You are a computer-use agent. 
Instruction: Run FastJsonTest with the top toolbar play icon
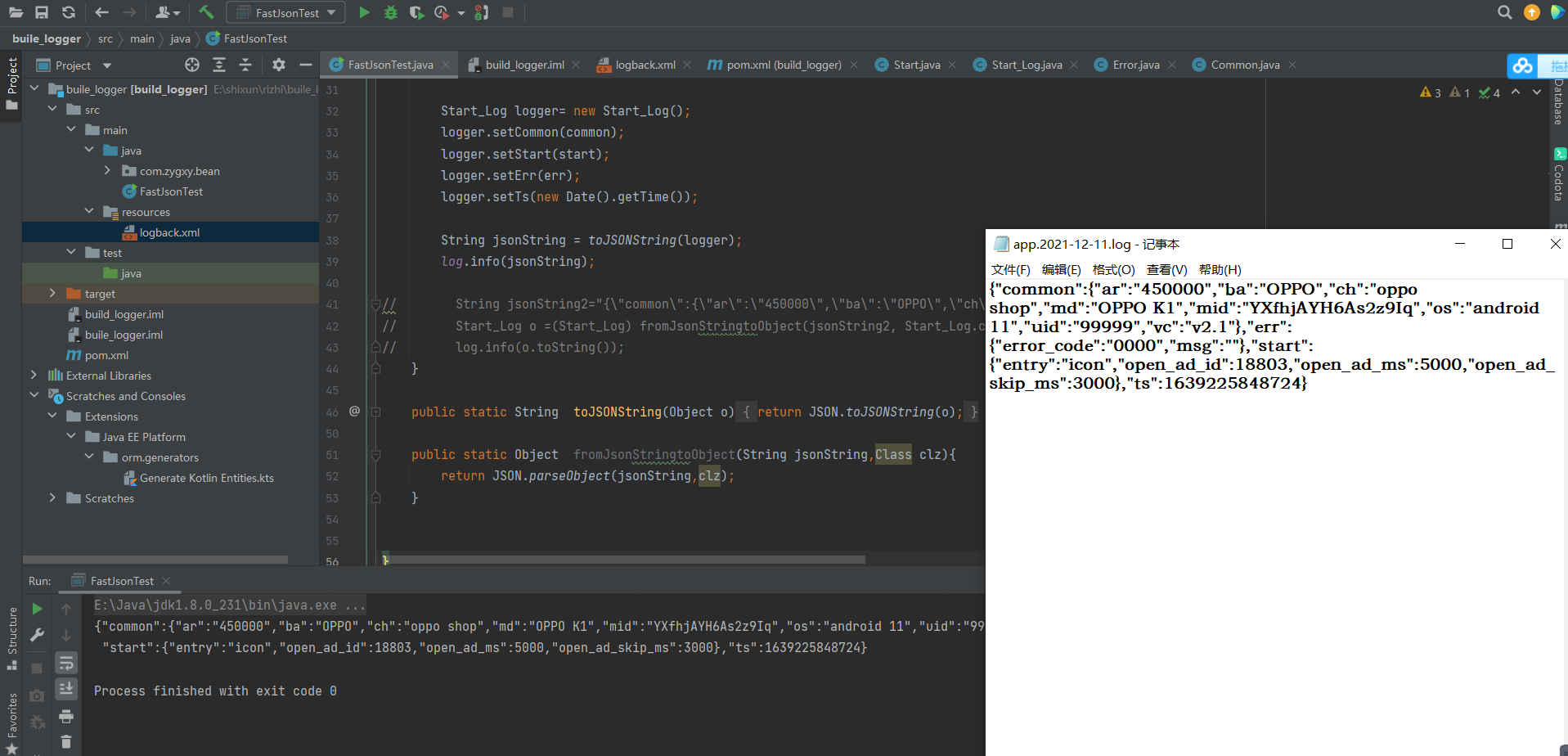tap(364, 12)
